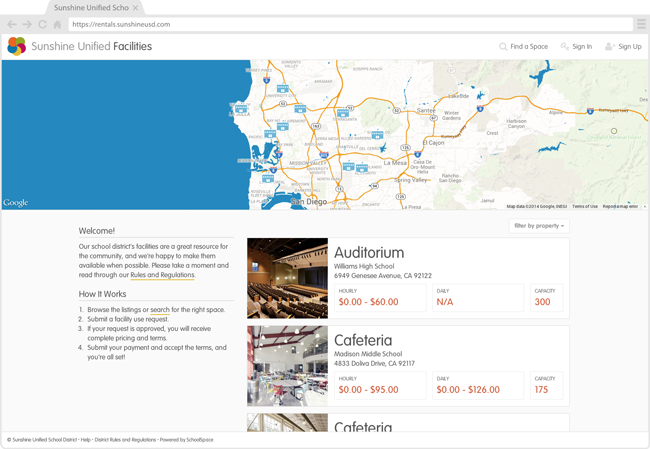Open Madison Middle School Cafeteria title
The width and height of the screenshot is (650, 449).
click(363, 340)
